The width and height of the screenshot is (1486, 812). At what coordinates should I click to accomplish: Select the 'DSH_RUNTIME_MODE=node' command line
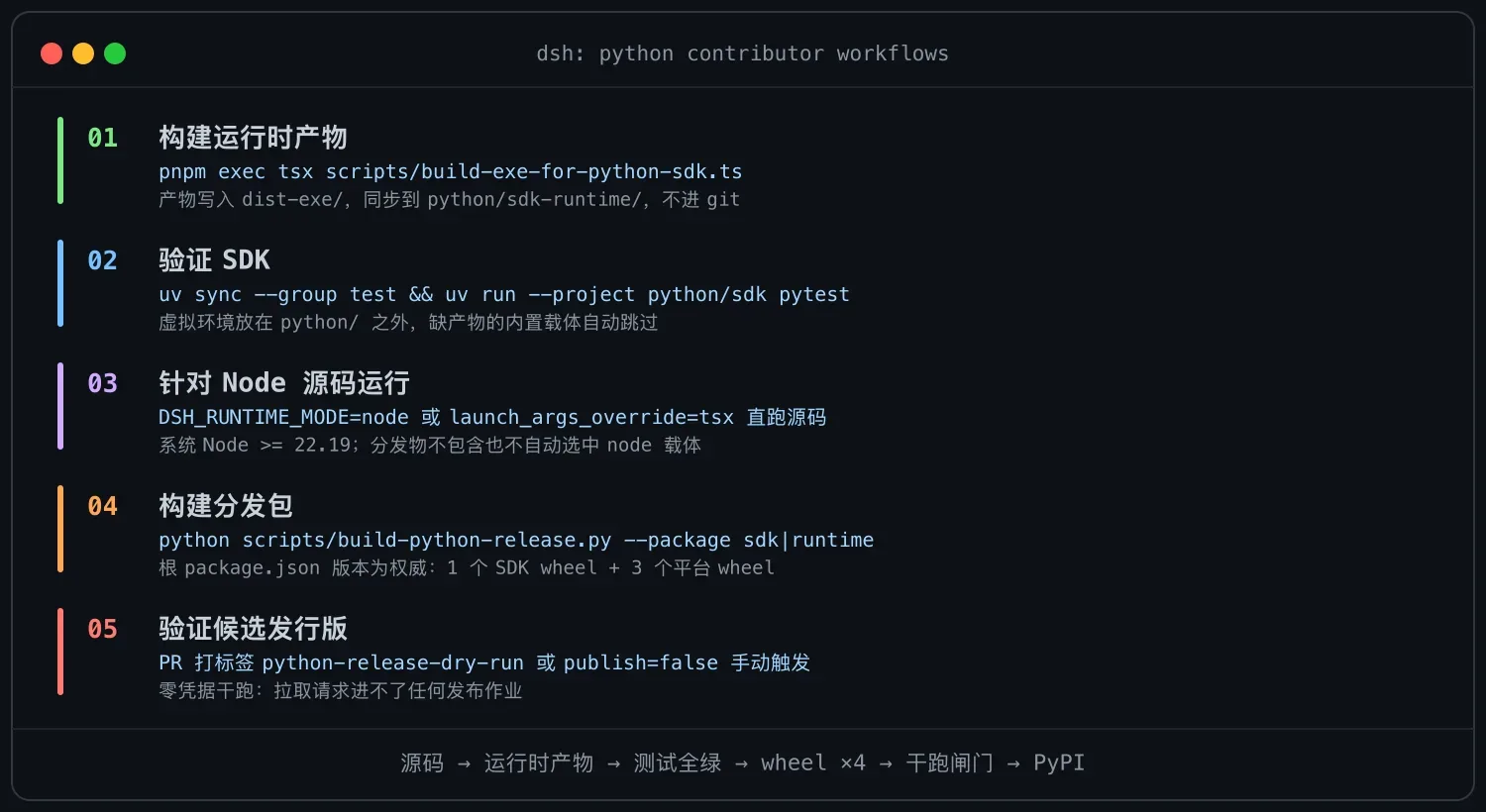point(492,417)
